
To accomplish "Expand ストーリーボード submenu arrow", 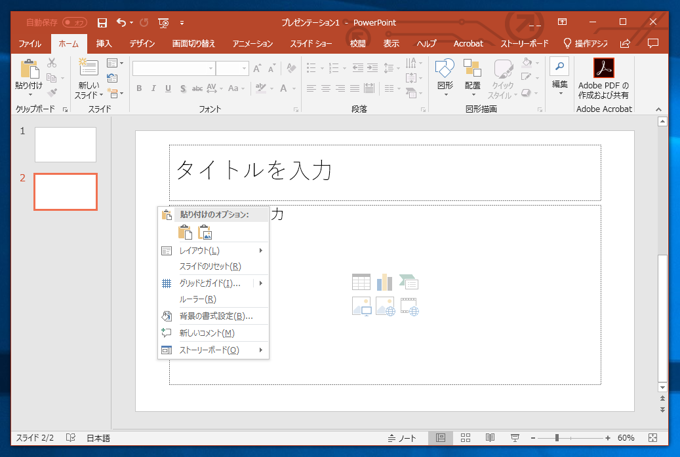I will (261, 350).
